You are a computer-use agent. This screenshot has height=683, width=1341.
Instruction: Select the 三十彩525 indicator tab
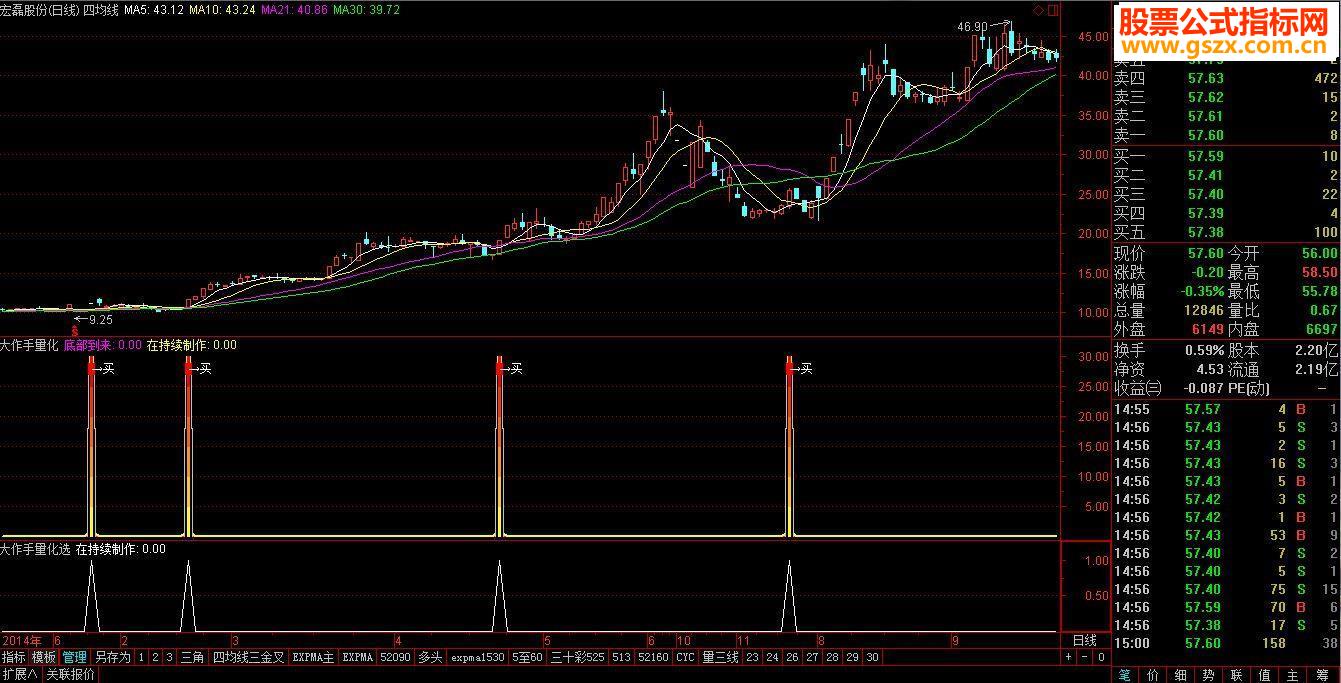577,657
